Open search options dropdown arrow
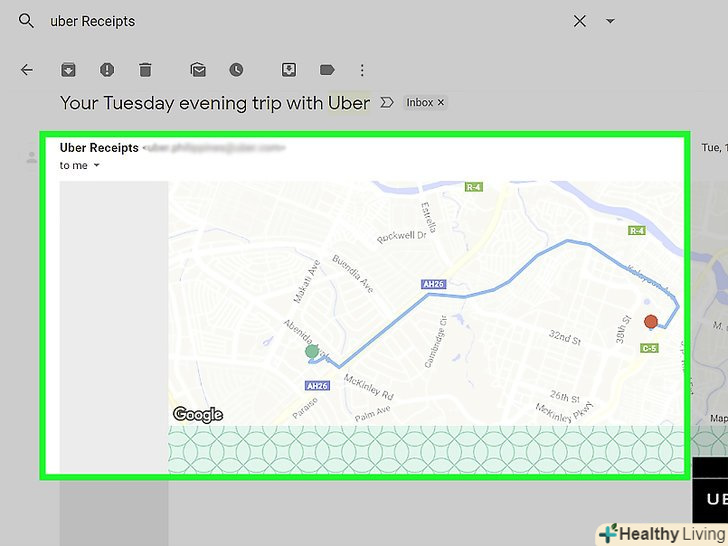The width and height of the screenshot is (728, 546). 610,21
